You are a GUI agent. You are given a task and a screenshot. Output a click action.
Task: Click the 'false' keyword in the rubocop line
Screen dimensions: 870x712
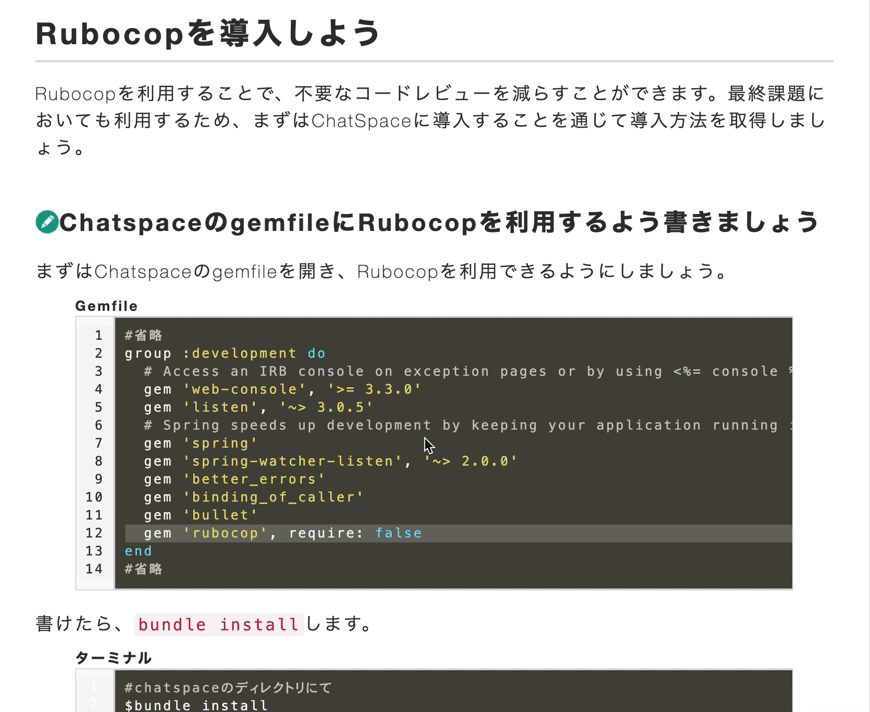(x=398, y=533)
